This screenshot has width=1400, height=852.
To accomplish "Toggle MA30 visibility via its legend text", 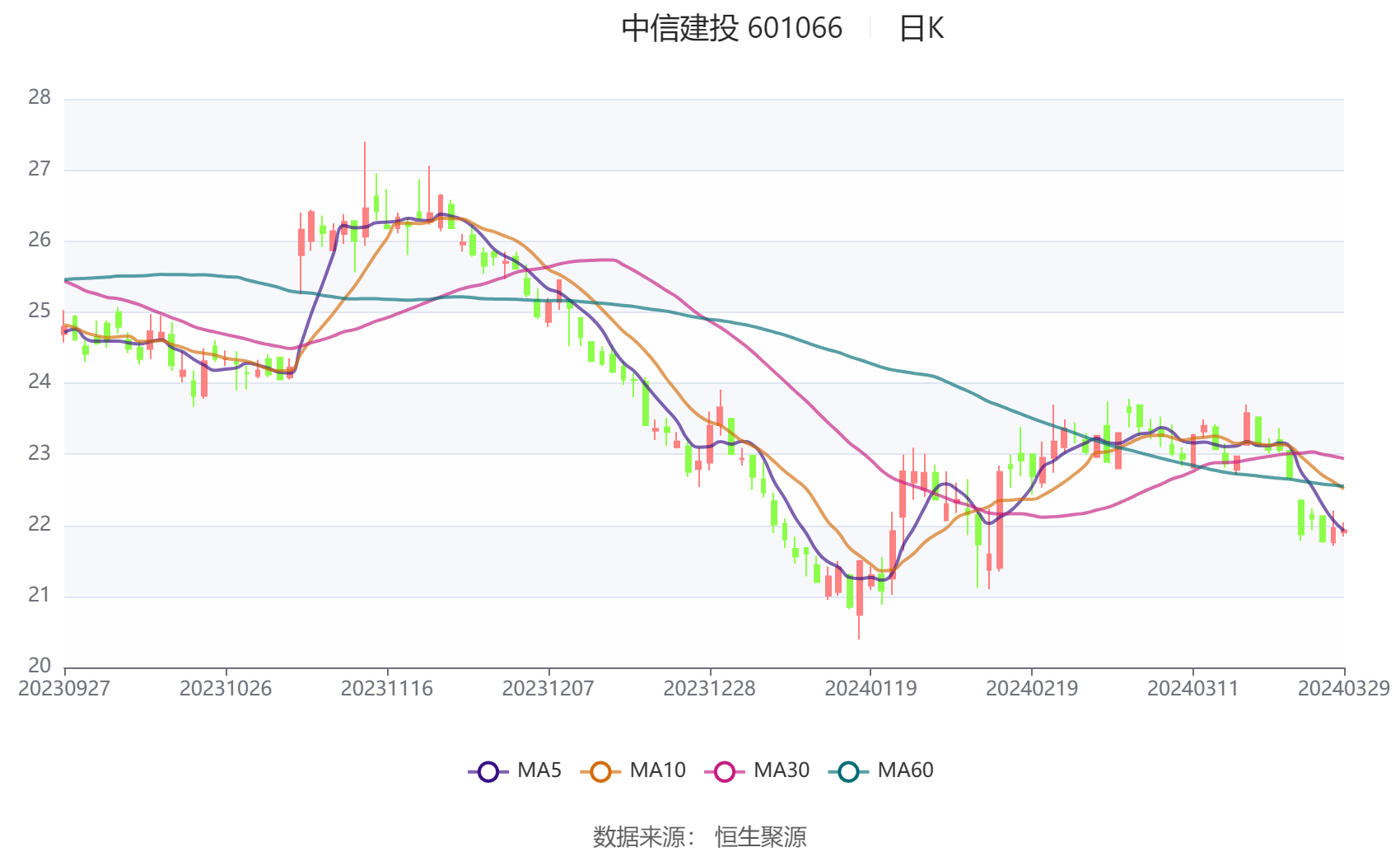I will [782, 770].
